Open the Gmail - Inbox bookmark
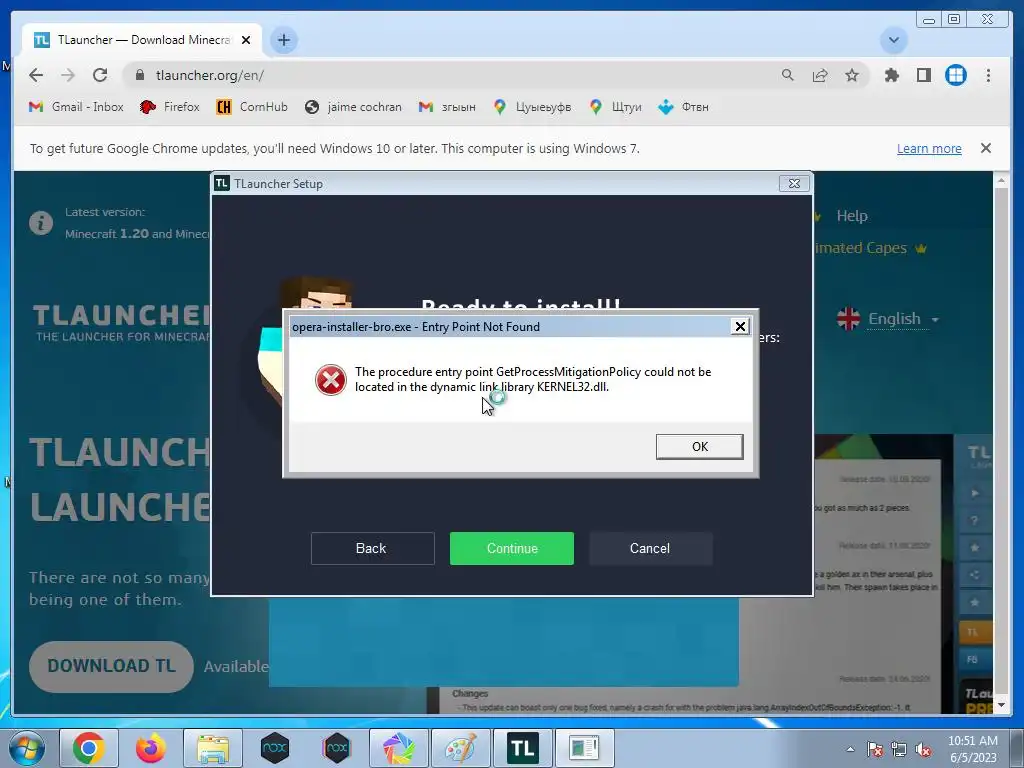Viewport: 1024px width, 768px height. (x=76, y=106)
